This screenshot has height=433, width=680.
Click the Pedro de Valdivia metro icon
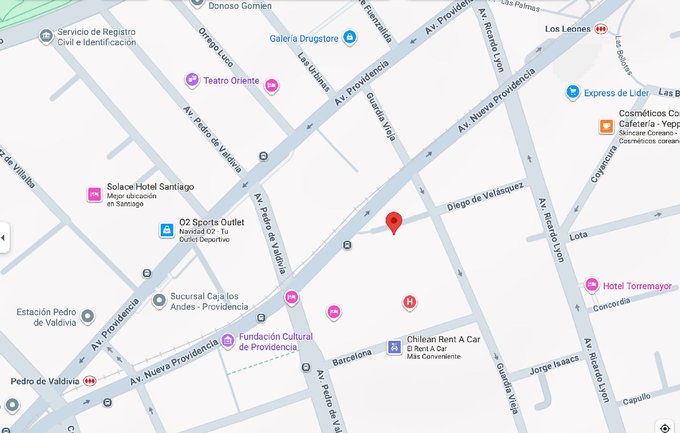pyautogui.click(x=90, y=381)
